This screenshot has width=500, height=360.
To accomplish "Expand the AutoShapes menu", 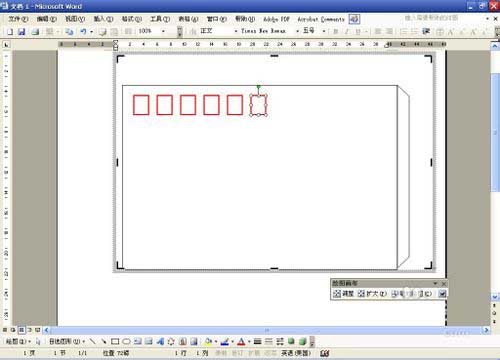I will (67, 341).
